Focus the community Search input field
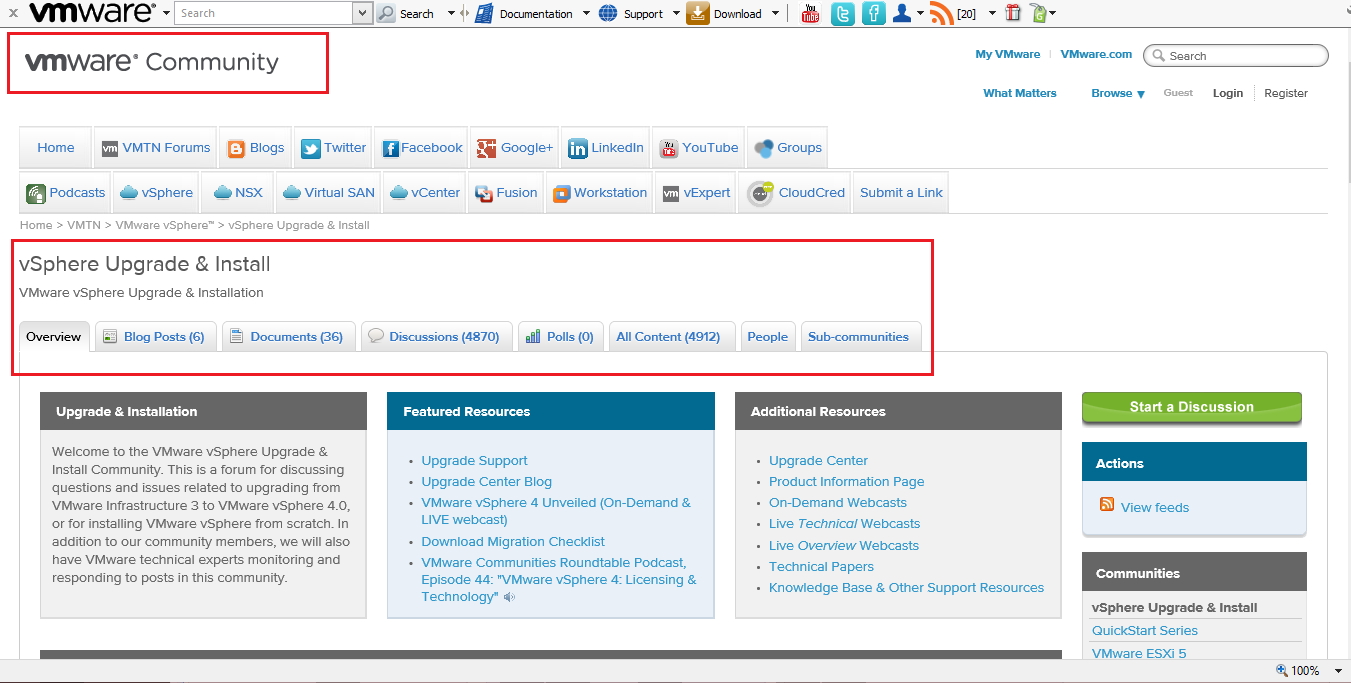This screenshot has height=683, width=1351. click(x=1236, y=56)
